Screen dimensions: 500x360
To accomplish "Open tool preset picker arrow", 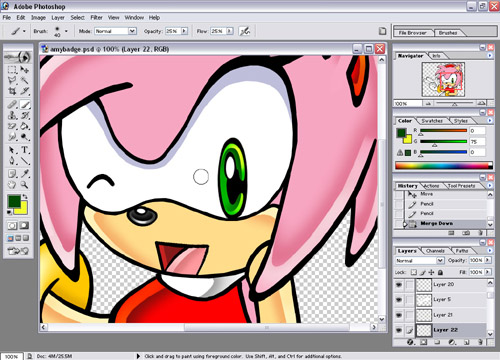I will [24, 31].
